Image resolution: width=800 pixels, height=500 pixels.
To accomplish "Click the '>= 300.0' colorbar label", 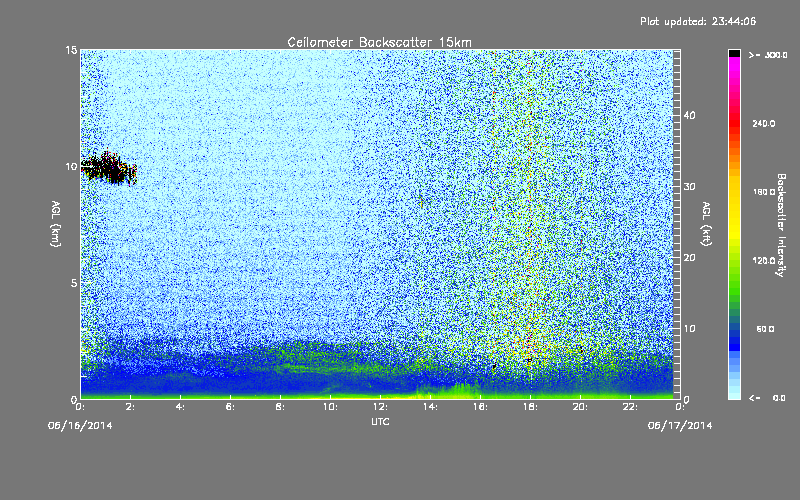I will point(768,55).
